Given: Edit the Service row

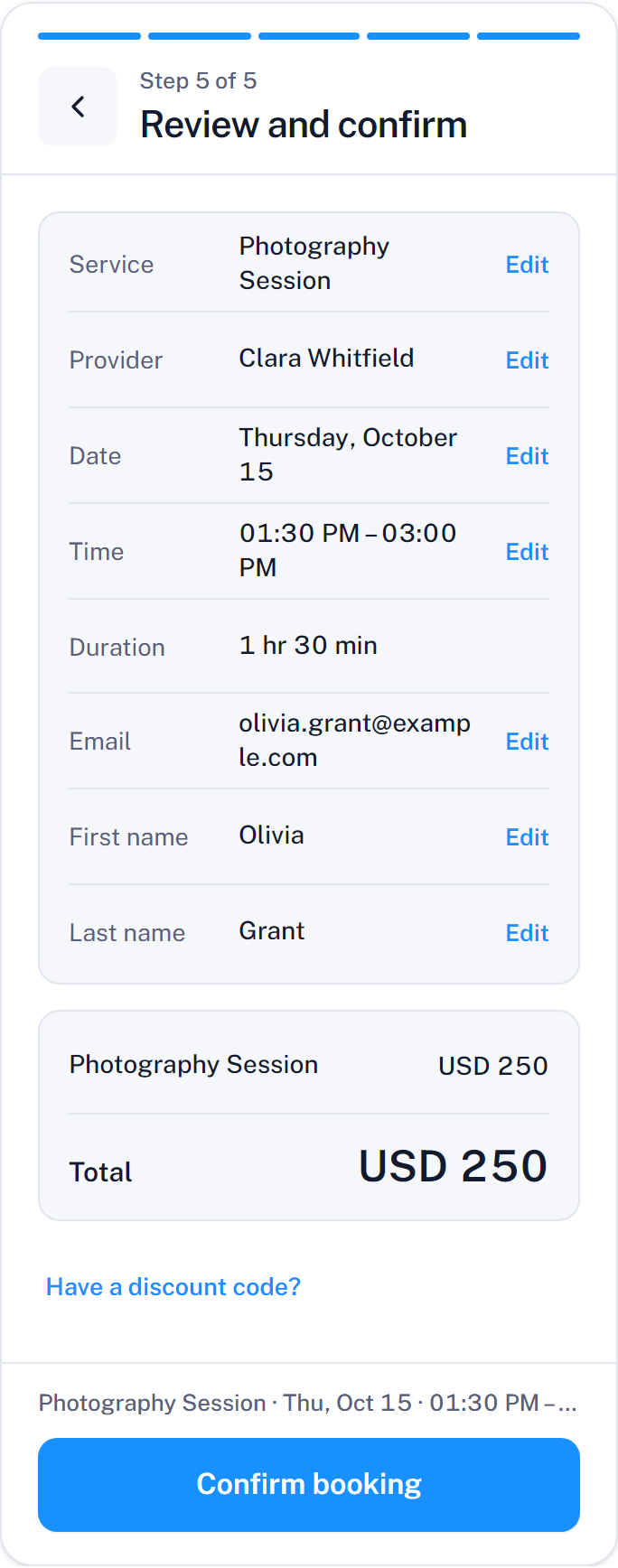Looking at the screenshot, I should (527, 265).
